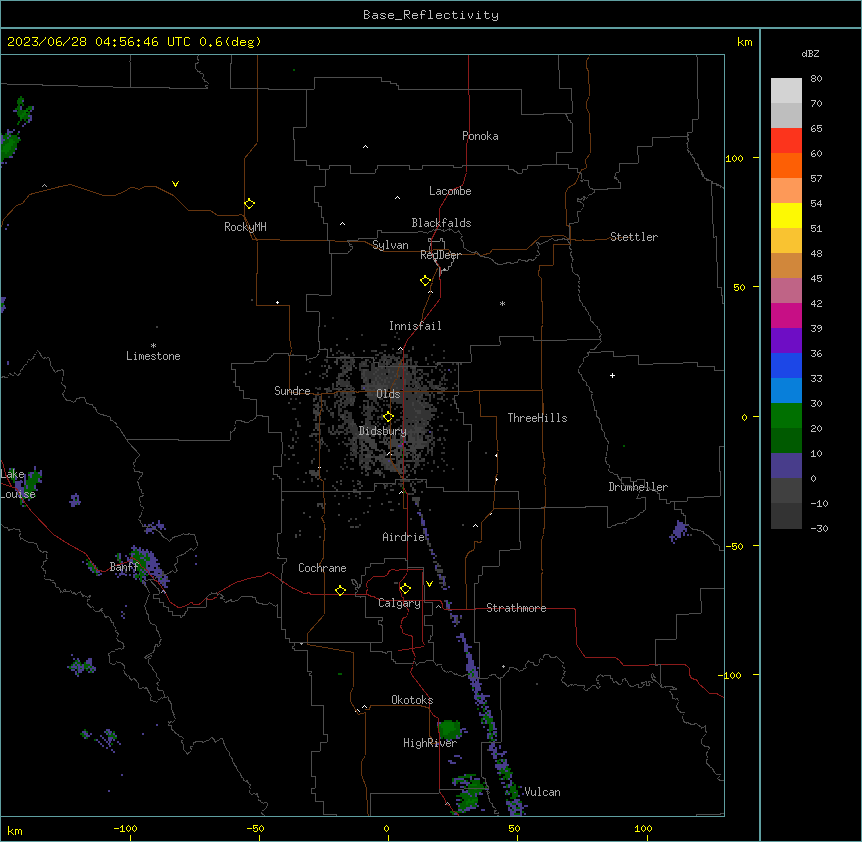This screenshot has width=862, height=842.
Task: Click the 80 value on dBZ legend
Action: point(816,79)
